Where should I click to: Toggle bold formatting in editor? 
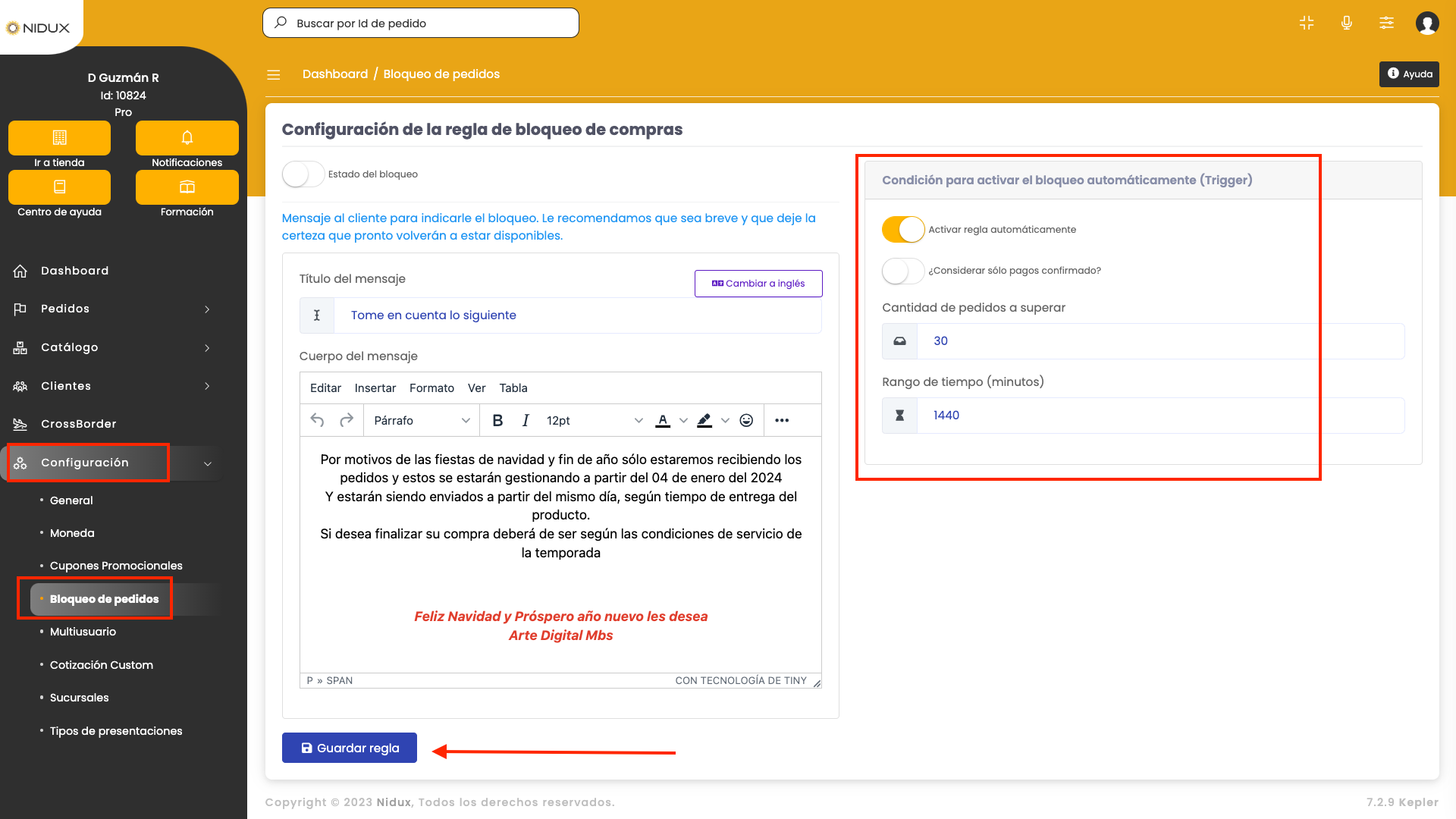click(x=497, y=420)
